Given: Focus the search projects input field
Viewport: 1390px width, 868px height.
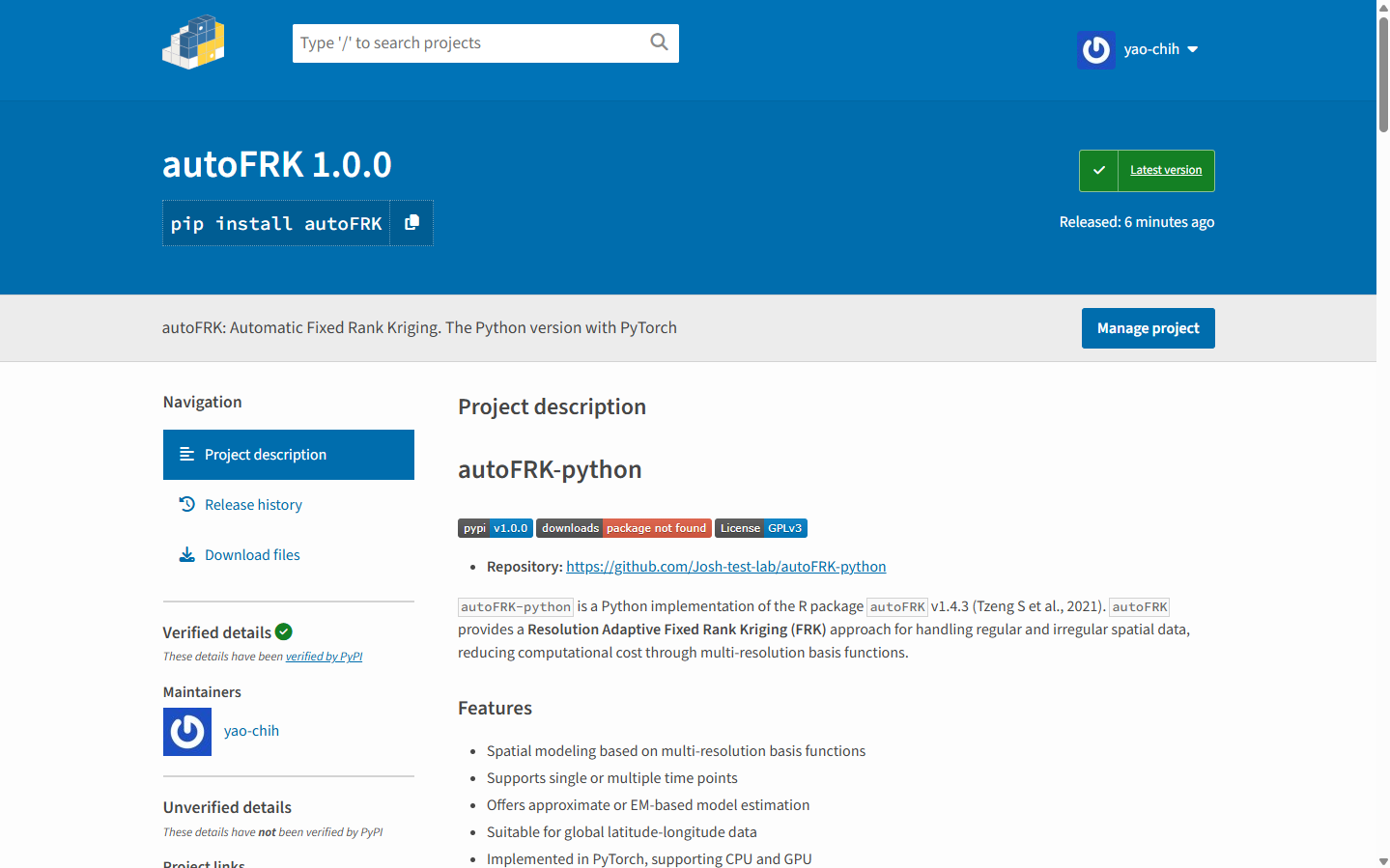Looking at the screenshot, I should pos(485,43).
